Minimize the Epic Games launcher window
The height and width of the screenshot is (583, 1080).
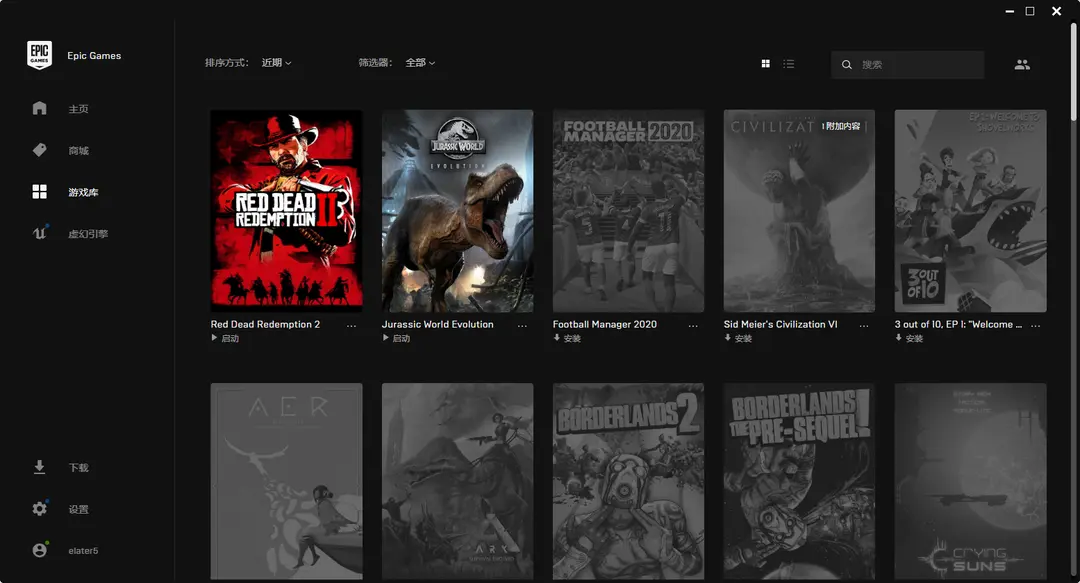point(1010,12)
